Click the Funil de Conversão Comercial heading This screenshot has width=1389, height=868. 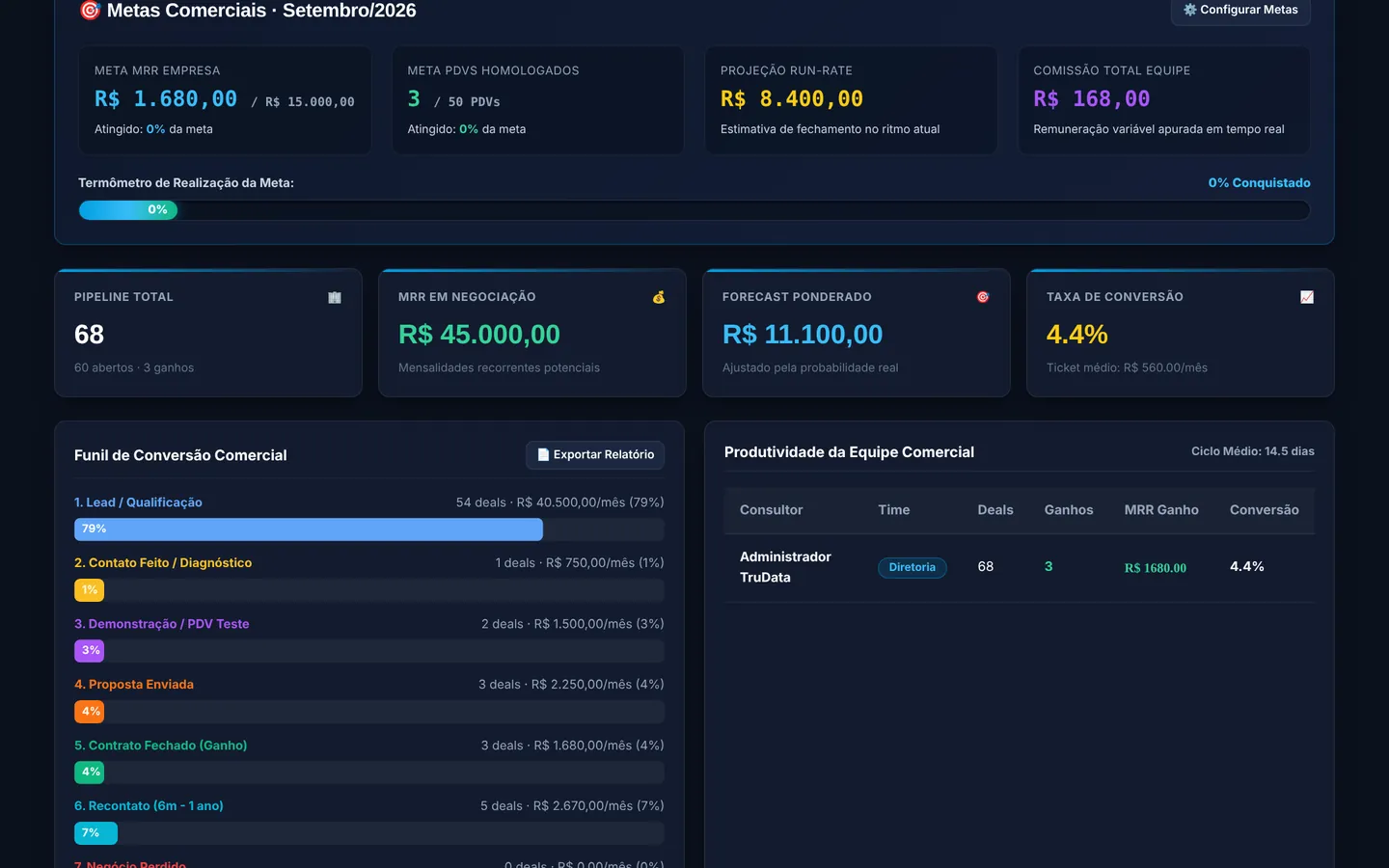[180, 455]
